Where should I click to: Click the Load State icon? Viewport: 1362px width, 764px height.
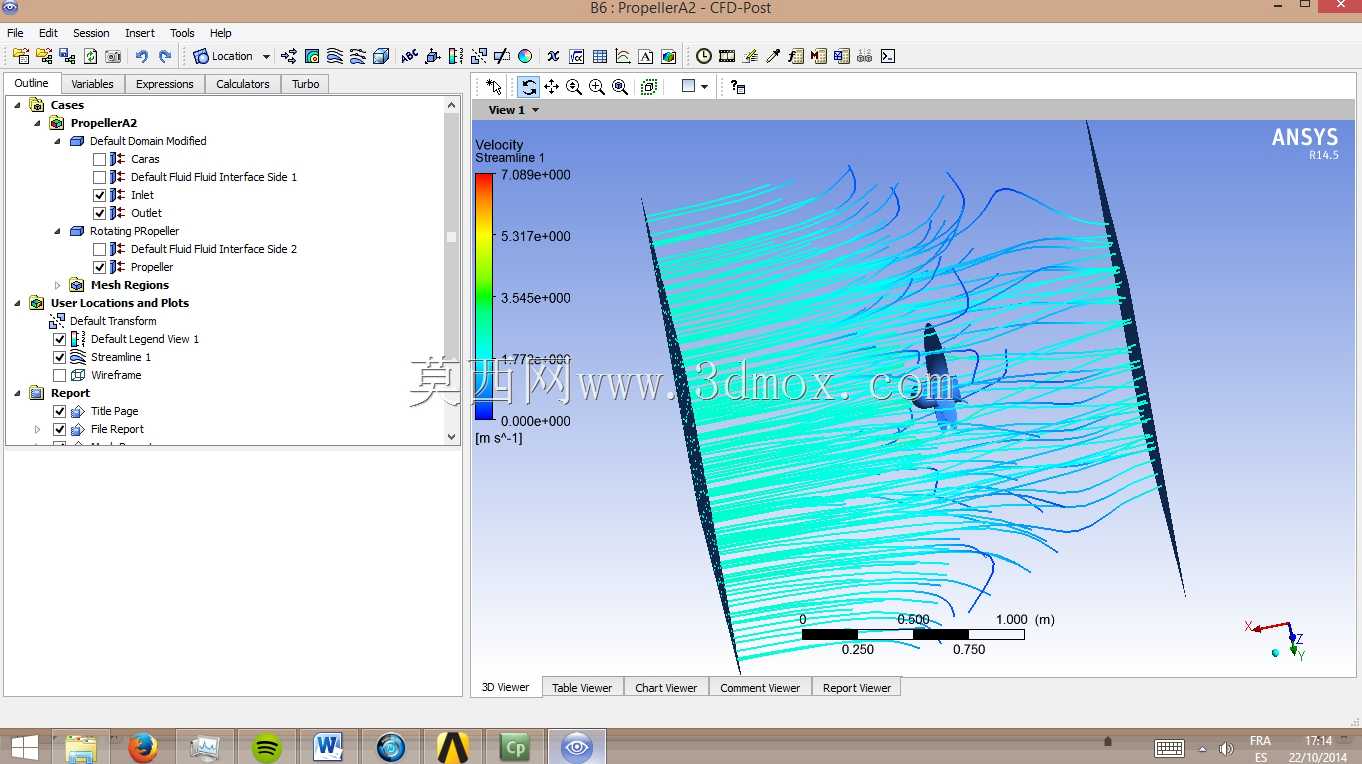point(44,56)
